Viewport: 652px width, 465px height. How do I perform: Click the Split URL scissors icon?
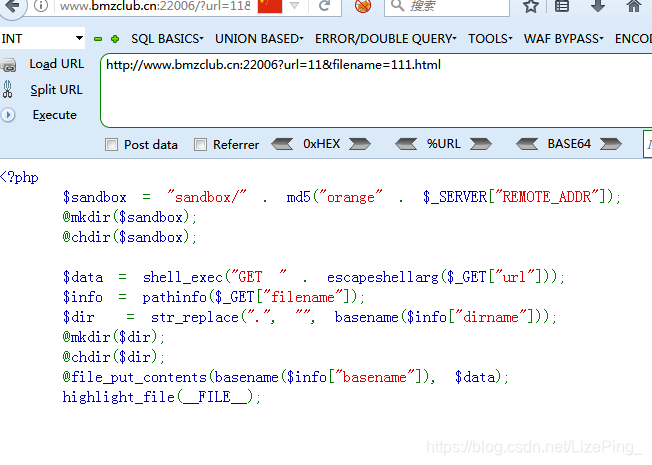(7, 89)
